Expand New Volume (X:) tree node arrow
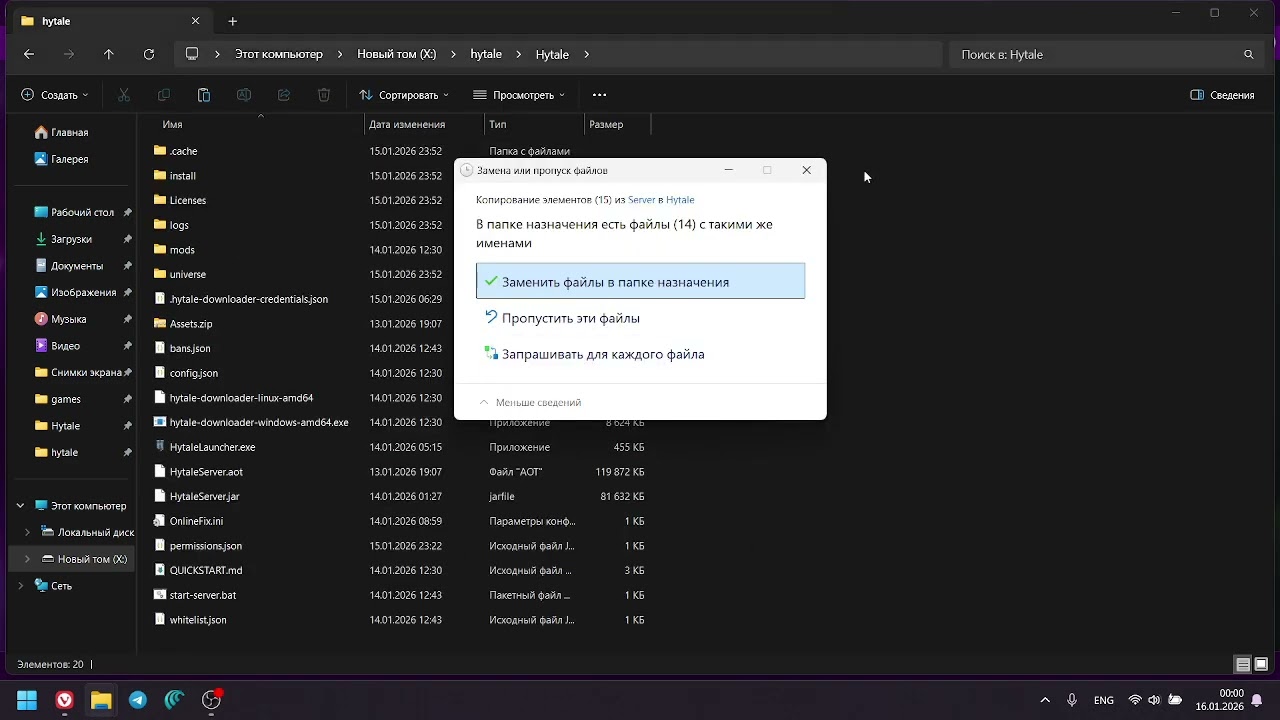The image size is (1280, 720). 27,559
